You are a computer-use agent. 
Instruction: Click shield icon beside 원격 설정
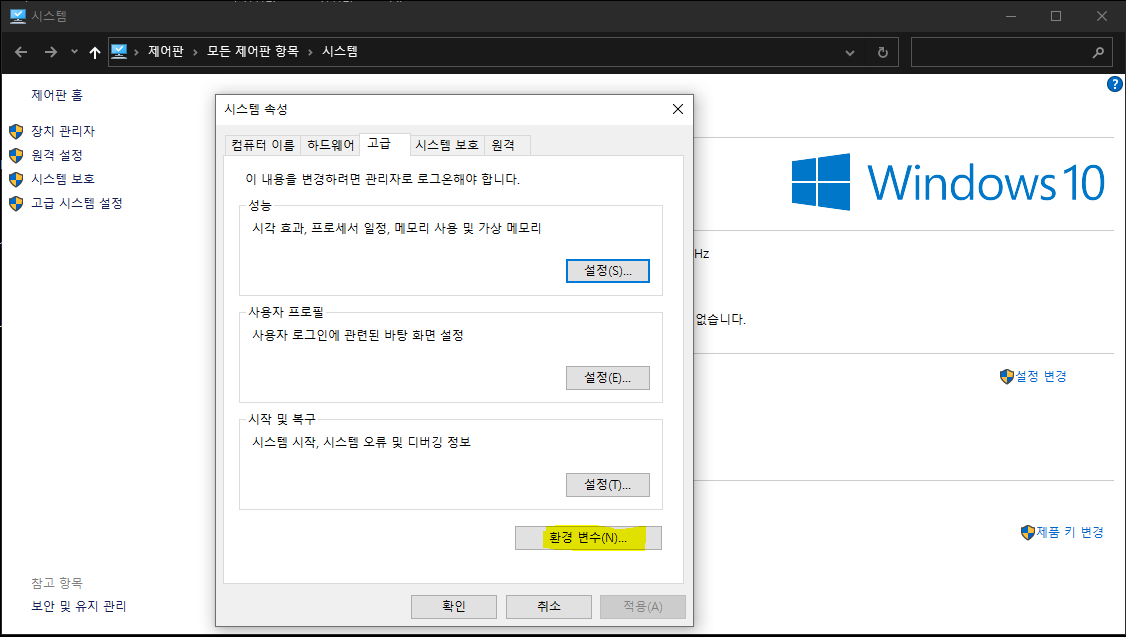coord(16,155)
